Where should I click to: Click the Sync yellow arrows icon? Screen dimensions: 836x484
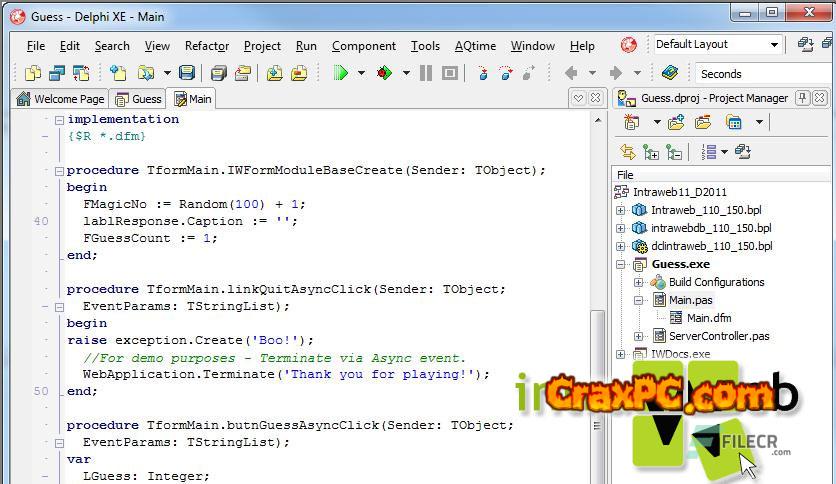coord(628,152)
